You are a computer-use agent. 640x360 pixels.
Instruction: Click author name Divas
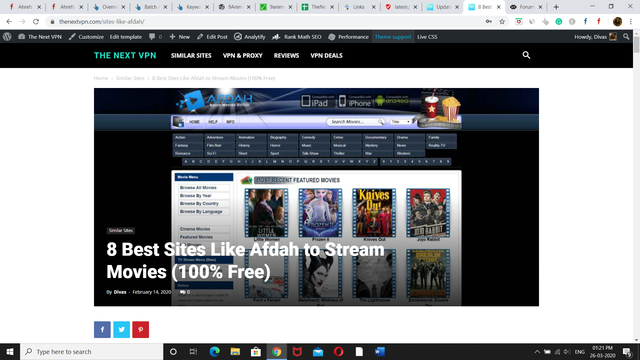[120, 292]
